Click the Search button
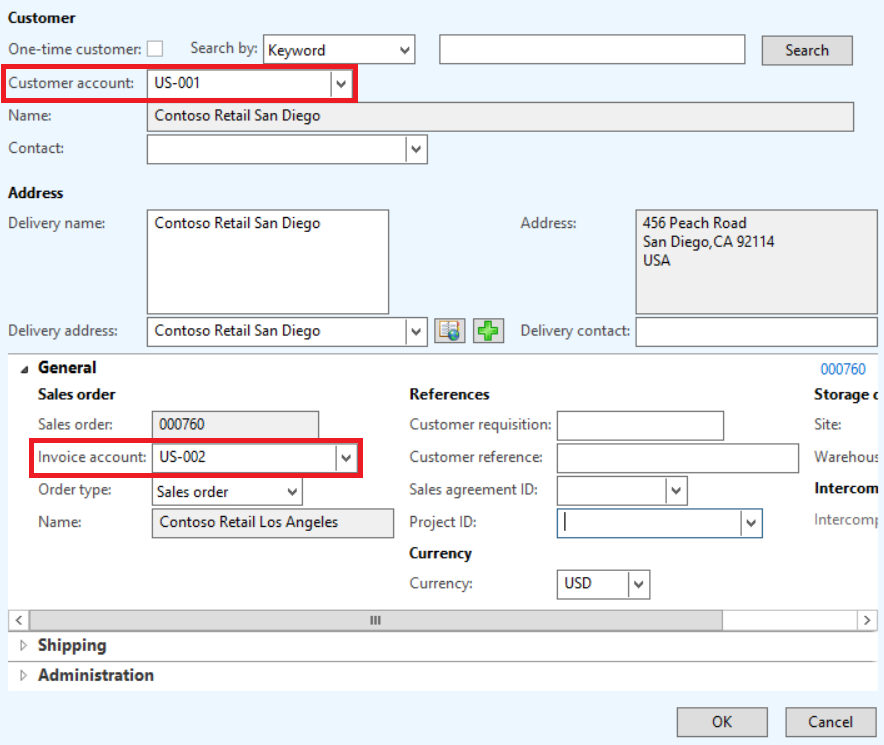 (x=806, y=51)
